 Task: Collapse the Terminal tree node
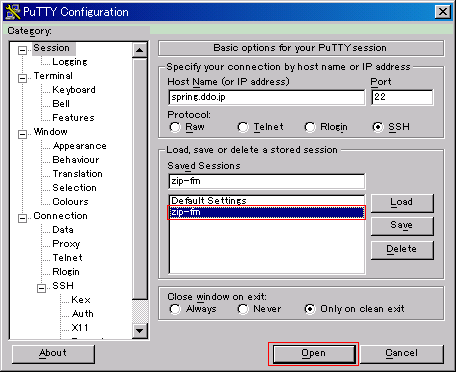22,78
